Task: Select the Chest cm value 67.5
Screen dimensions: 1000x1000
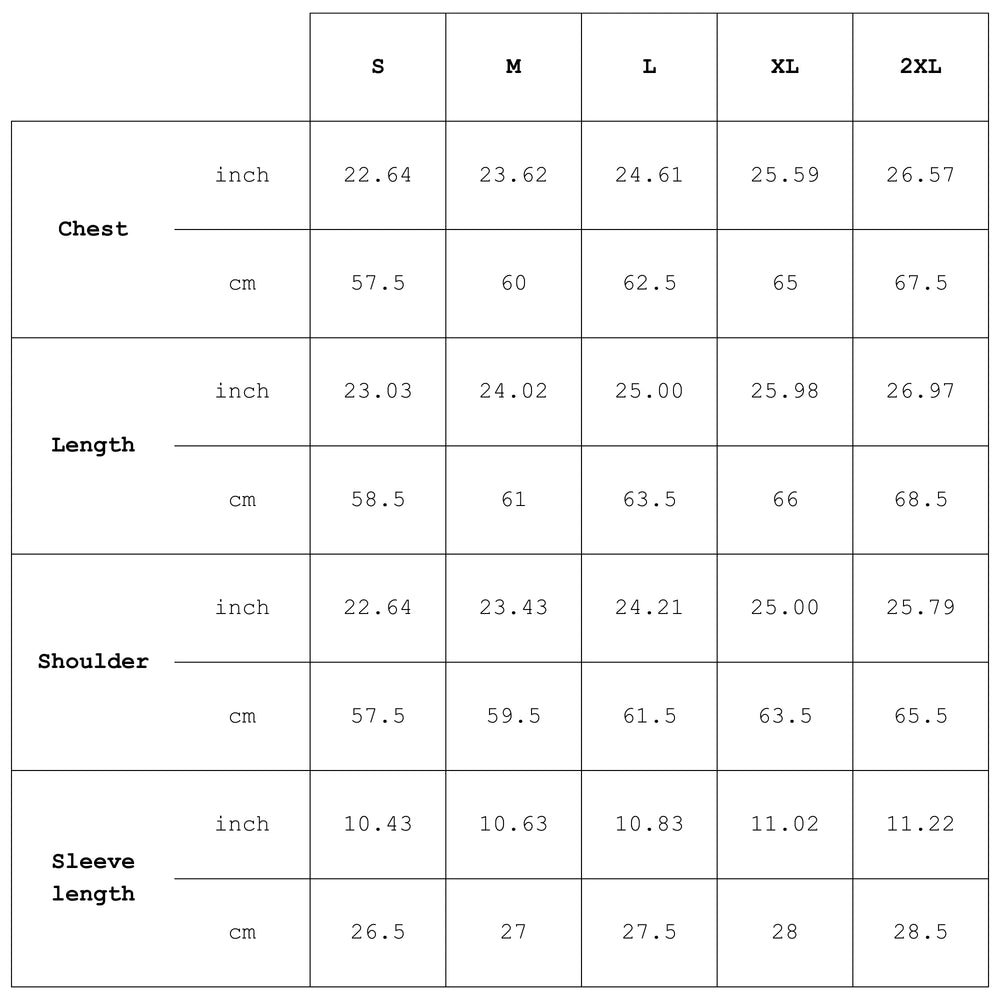Action: [920, 283]
